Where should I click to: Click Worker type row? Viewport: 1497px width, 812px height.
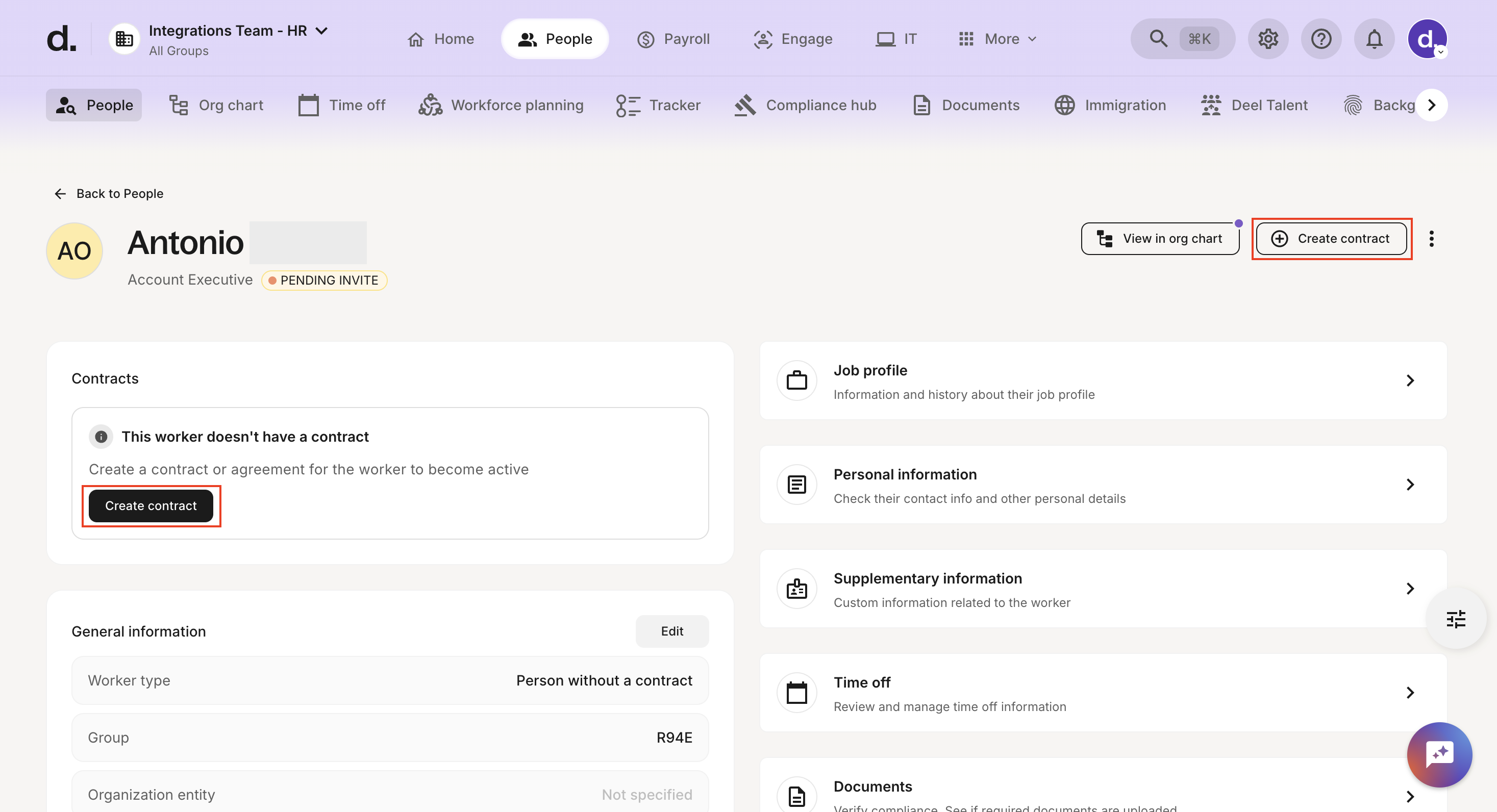390,681
